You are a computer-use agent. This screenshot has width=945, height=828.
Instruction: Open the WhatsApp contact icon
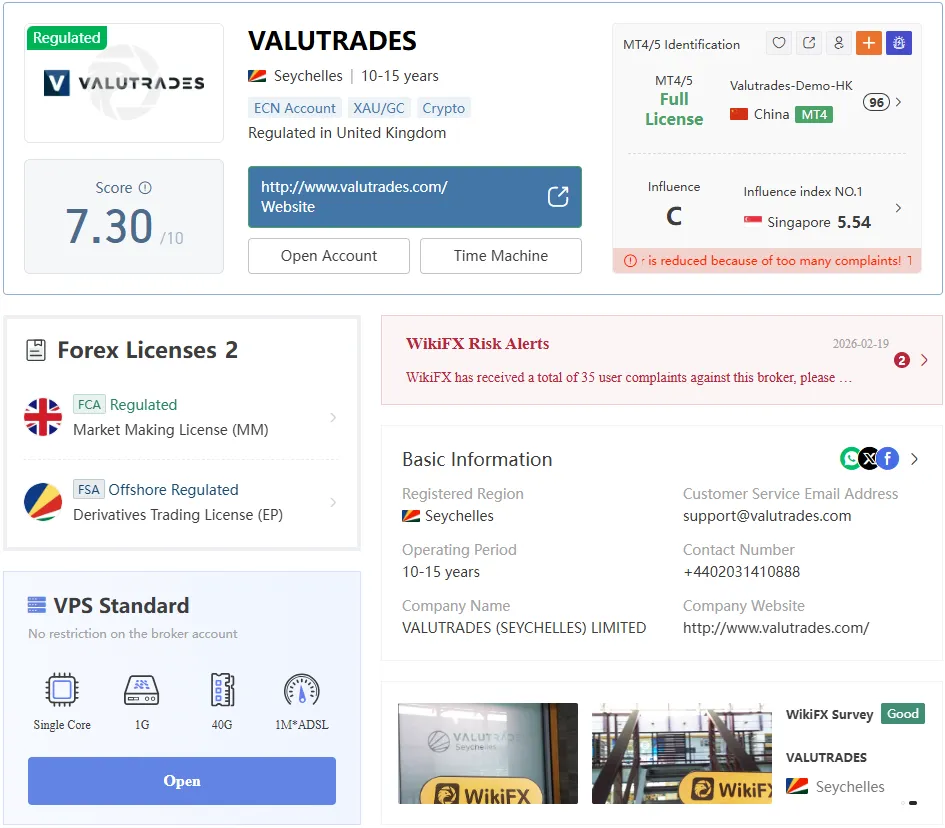pyautogui.click(x=850, y=459)
